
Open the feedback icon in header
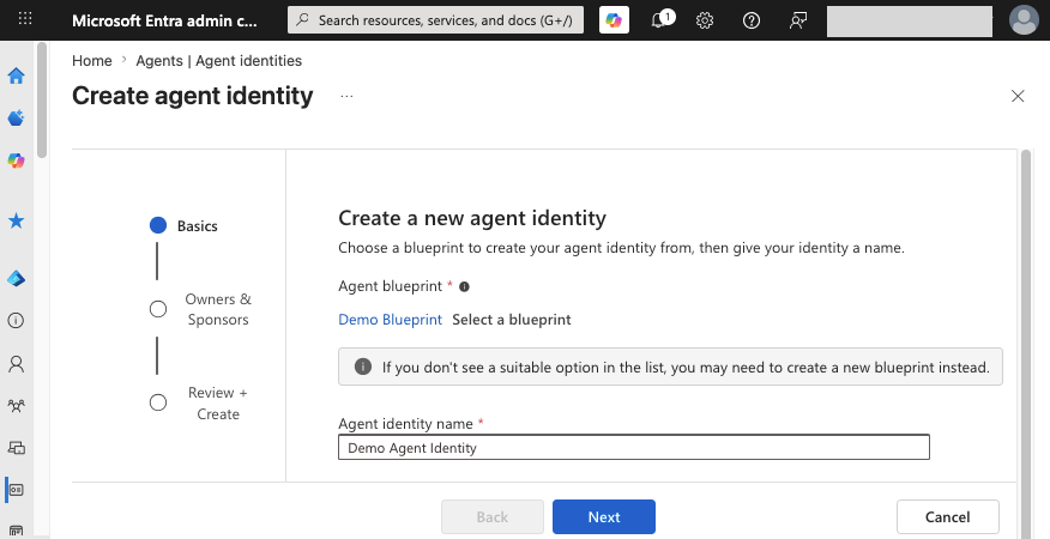(798, 20)
